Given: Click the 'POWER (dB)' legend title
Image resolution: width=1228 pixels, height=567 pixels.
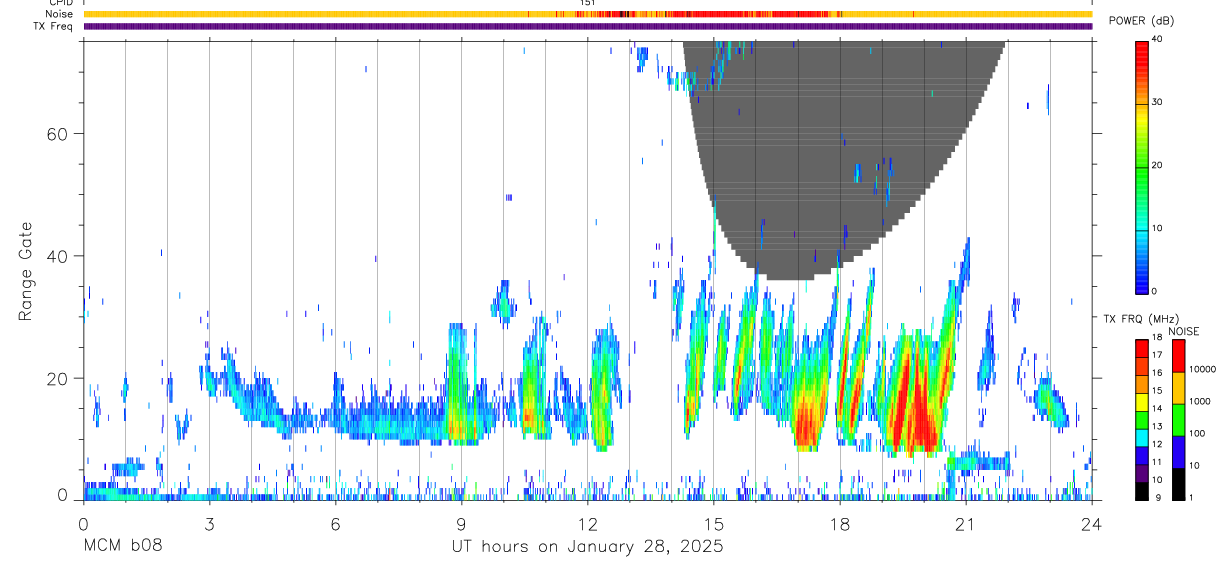Looking at the screenshot, I should point(1141,21).
